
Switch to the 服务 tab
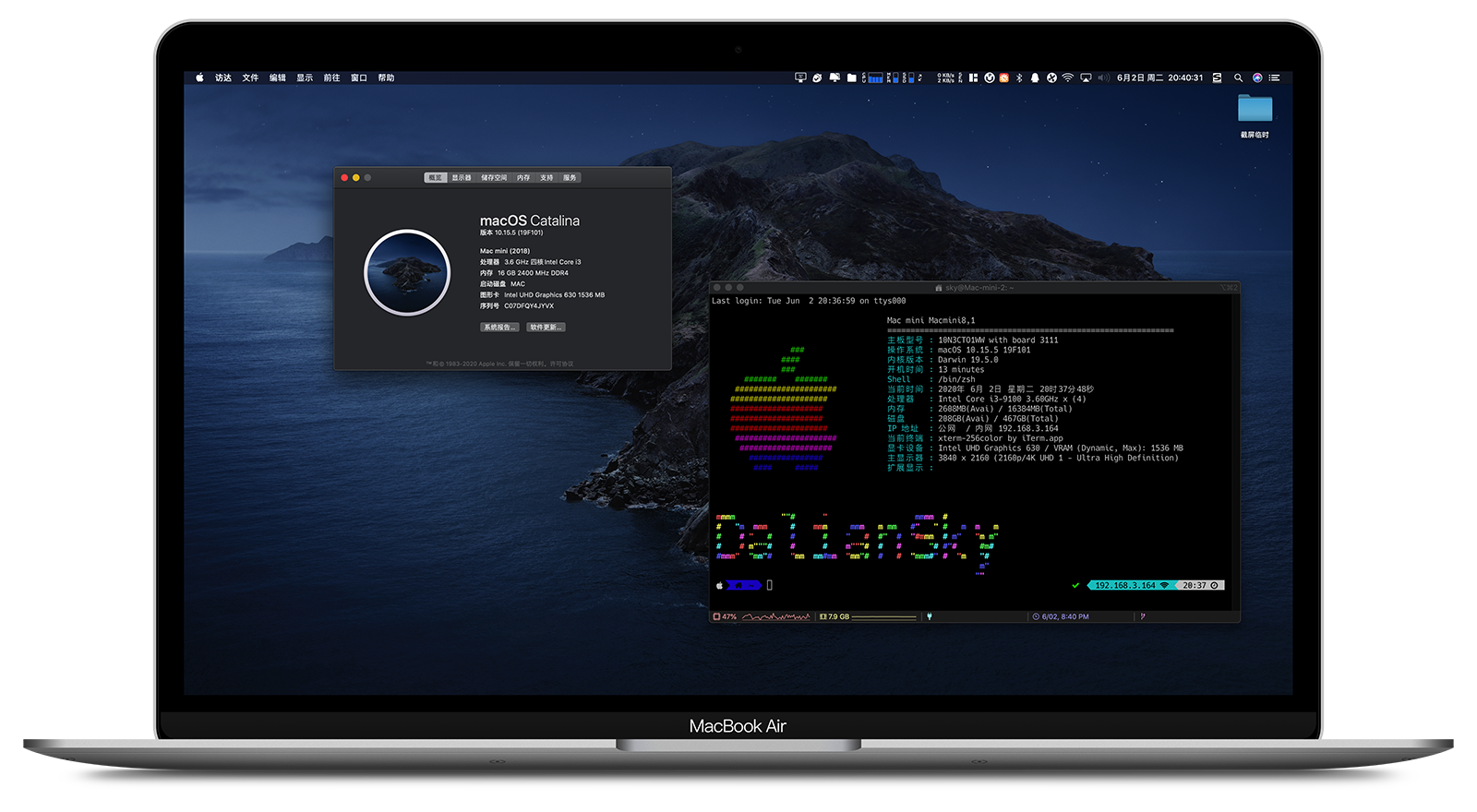click(x=570, y=177)
